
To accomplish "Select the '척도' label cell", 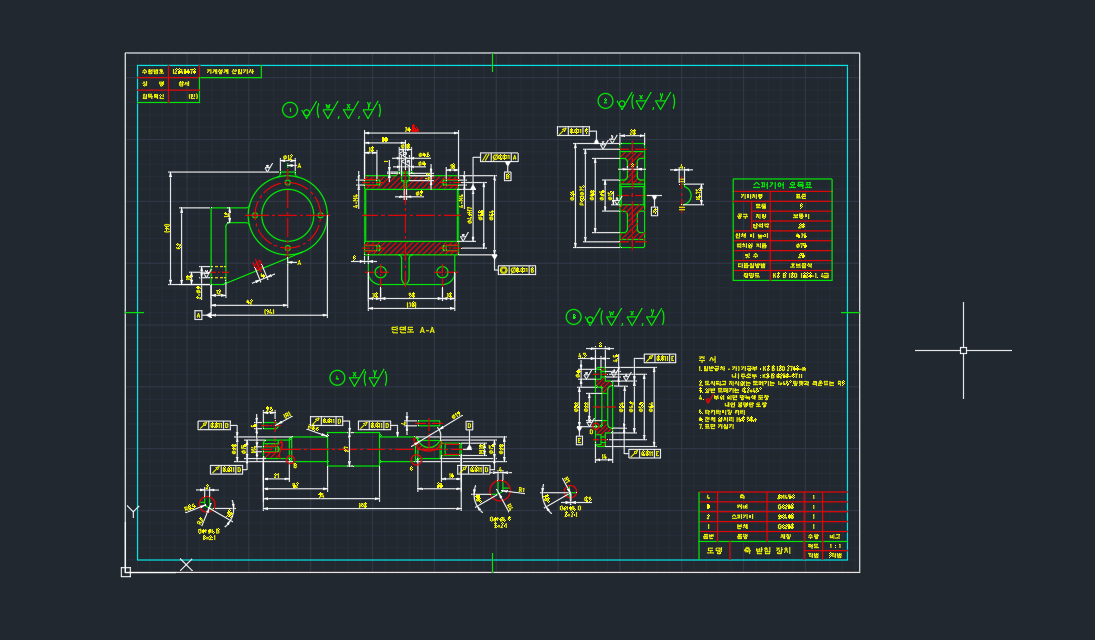I will 813,546.
